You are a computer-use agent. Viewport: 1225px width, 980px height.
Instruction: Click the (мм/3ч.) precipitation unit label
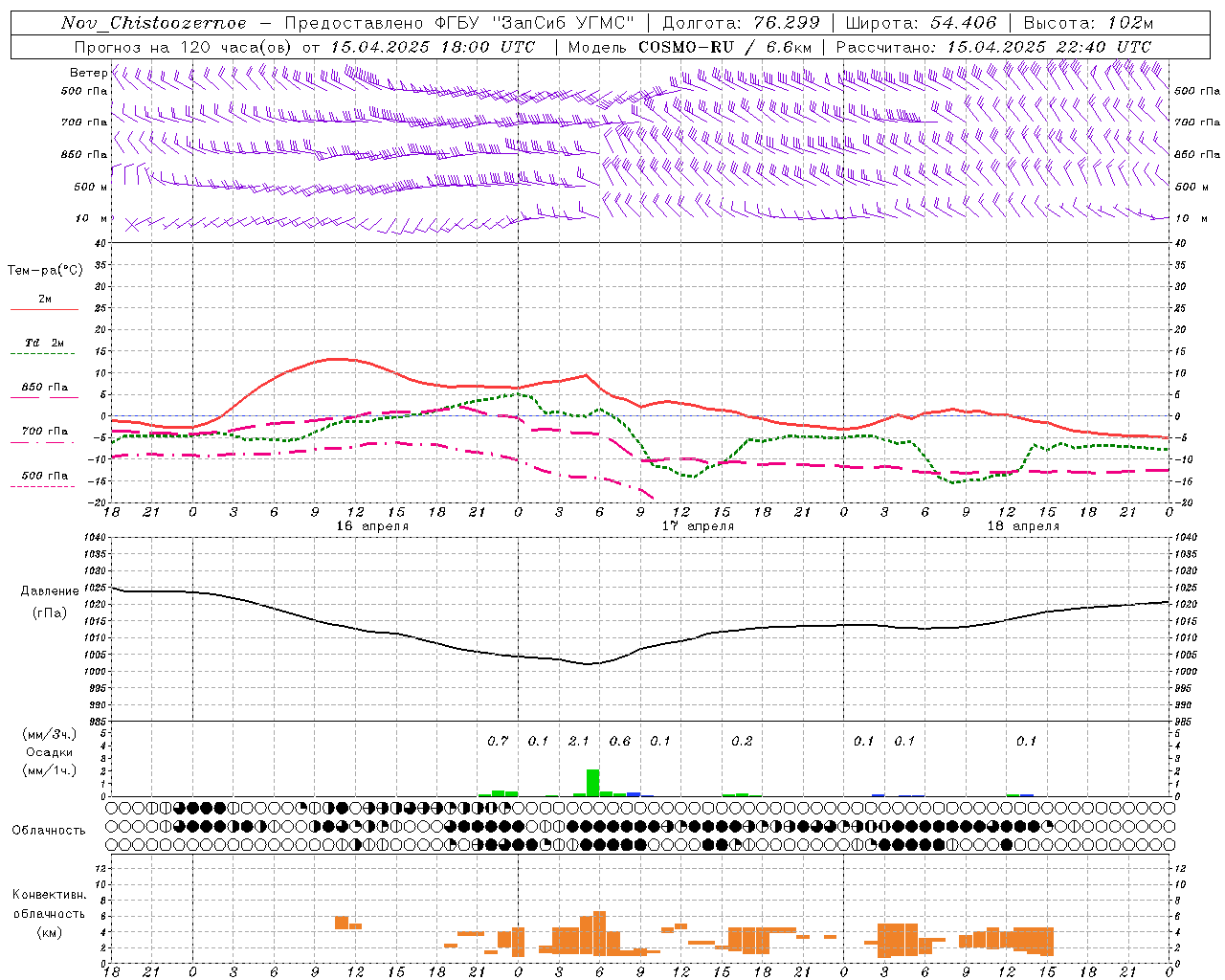pos(50,734)
